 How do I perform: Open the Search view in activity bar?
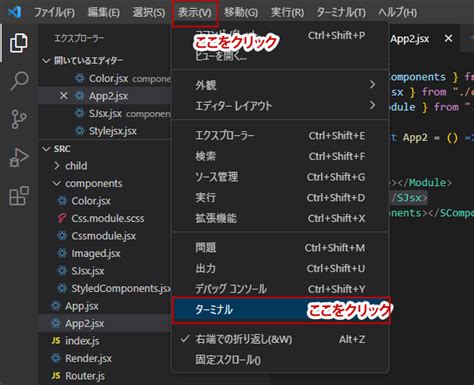point(19,81)
